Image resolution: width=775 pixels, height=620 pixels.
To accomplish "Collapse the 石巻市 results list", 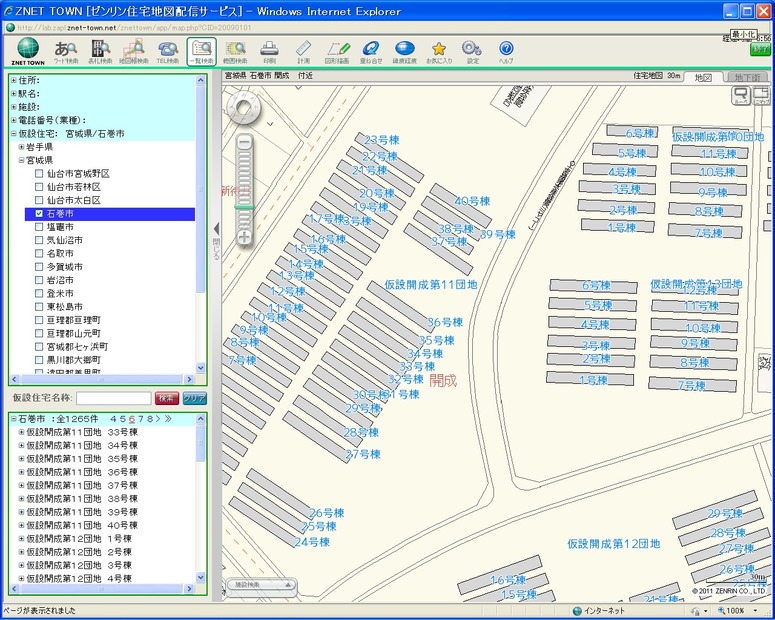I will click(x=14, y=419).
